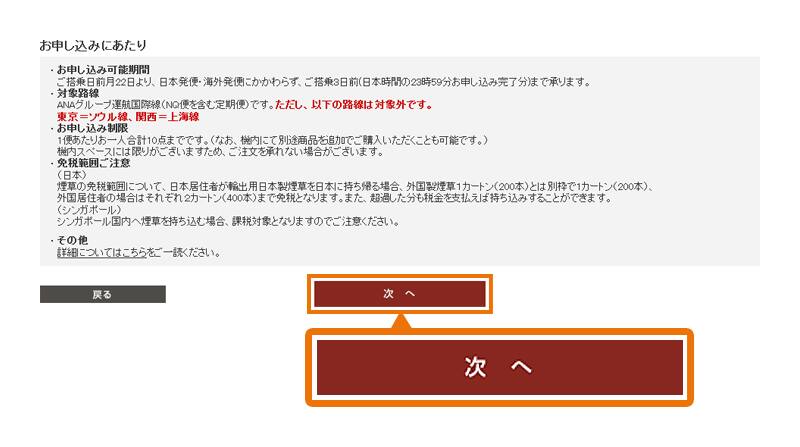Click the small 次へ next button
This screenshot has height=447, width=800.
(399, 294)
